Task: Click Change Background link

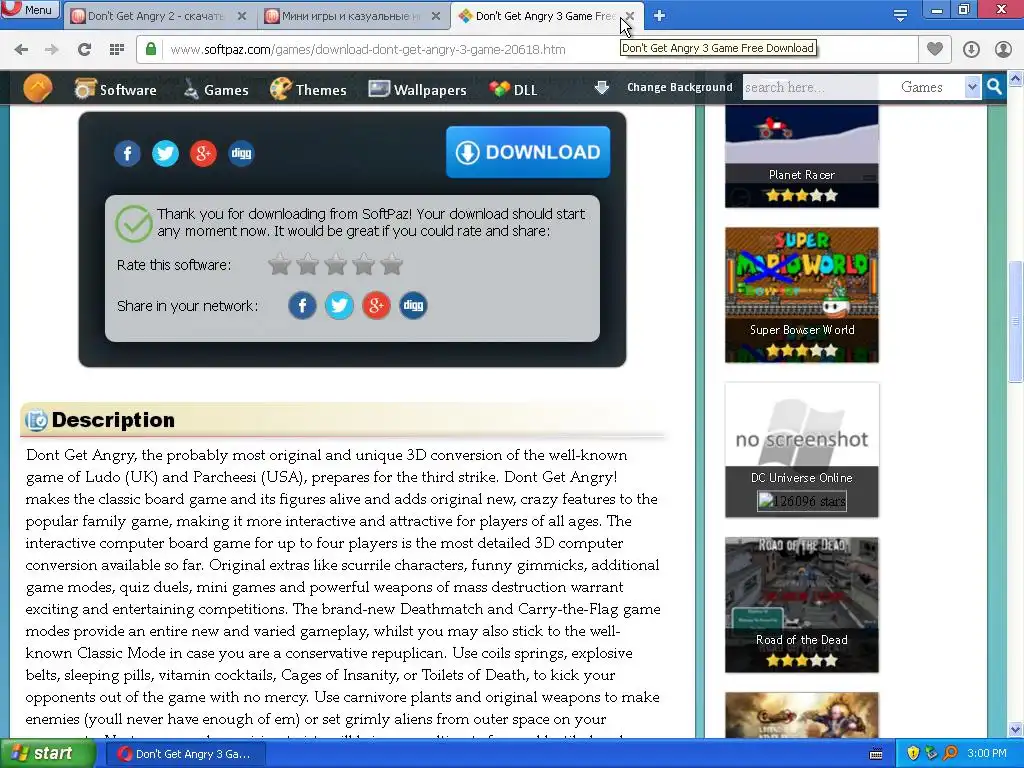Action: tap(680, 88)
